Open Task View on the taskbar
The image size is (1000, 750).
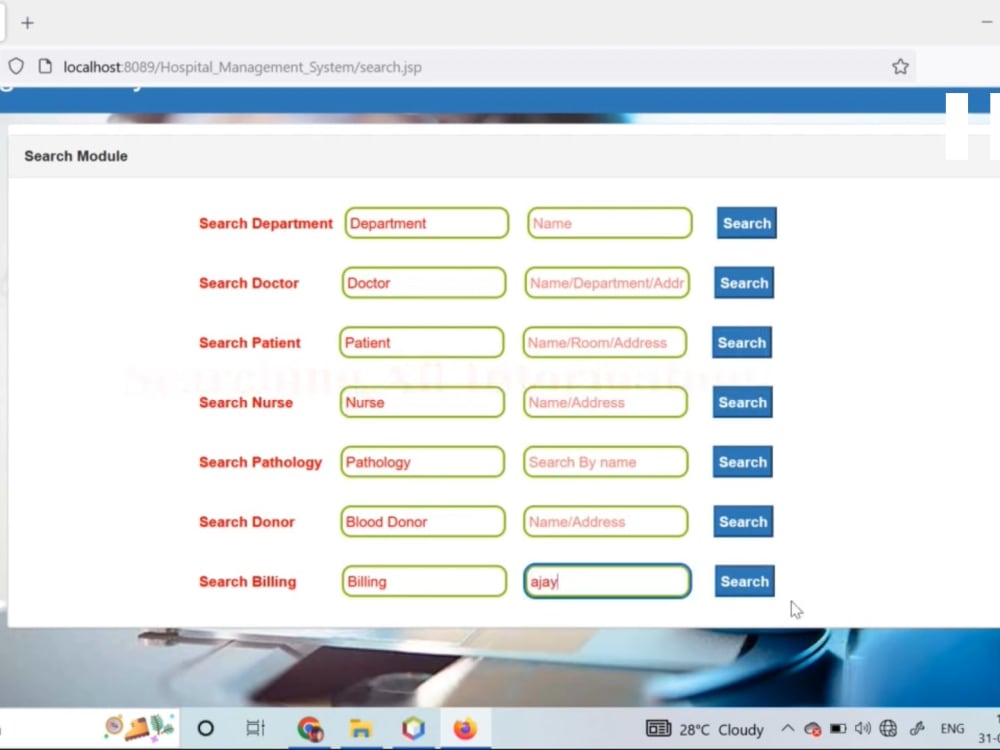255,728
